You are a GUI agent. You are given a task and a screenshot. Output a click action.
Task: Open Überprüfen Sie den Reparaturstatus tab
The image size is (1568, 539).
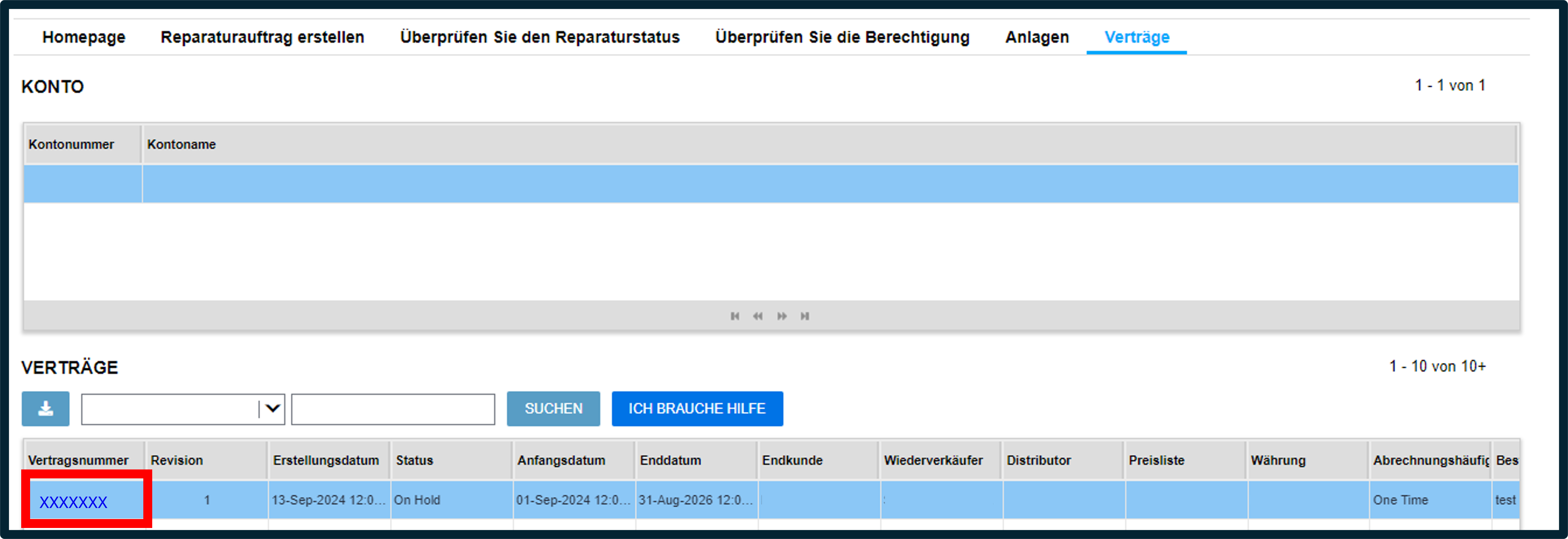tap(540, 37)
